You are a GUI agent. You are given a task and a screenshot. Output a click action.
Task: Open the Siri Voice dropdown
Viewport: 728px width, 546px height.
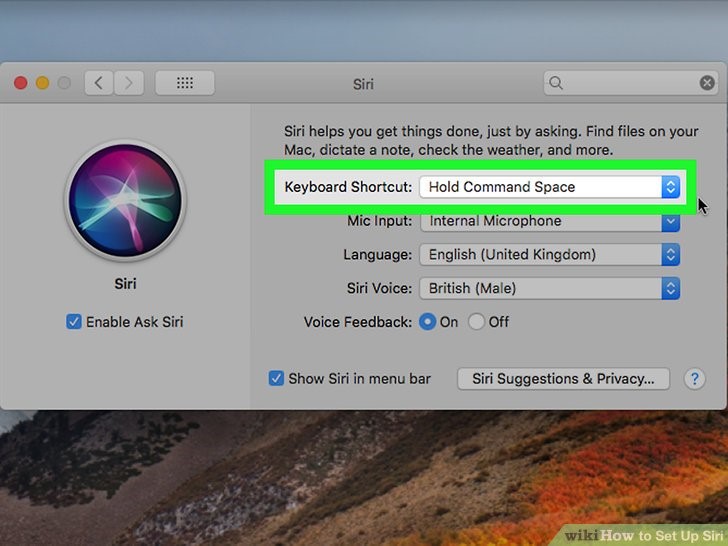550,289
